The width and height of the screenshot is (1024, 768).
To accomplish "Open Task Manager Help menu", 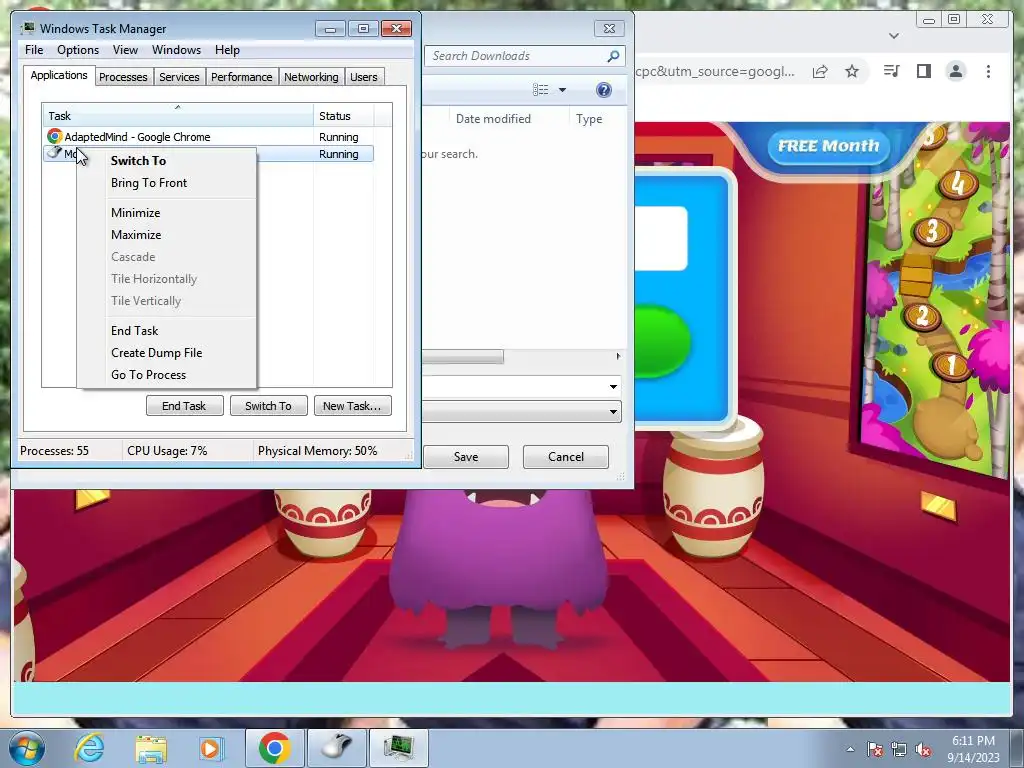I will click(227, 50).
